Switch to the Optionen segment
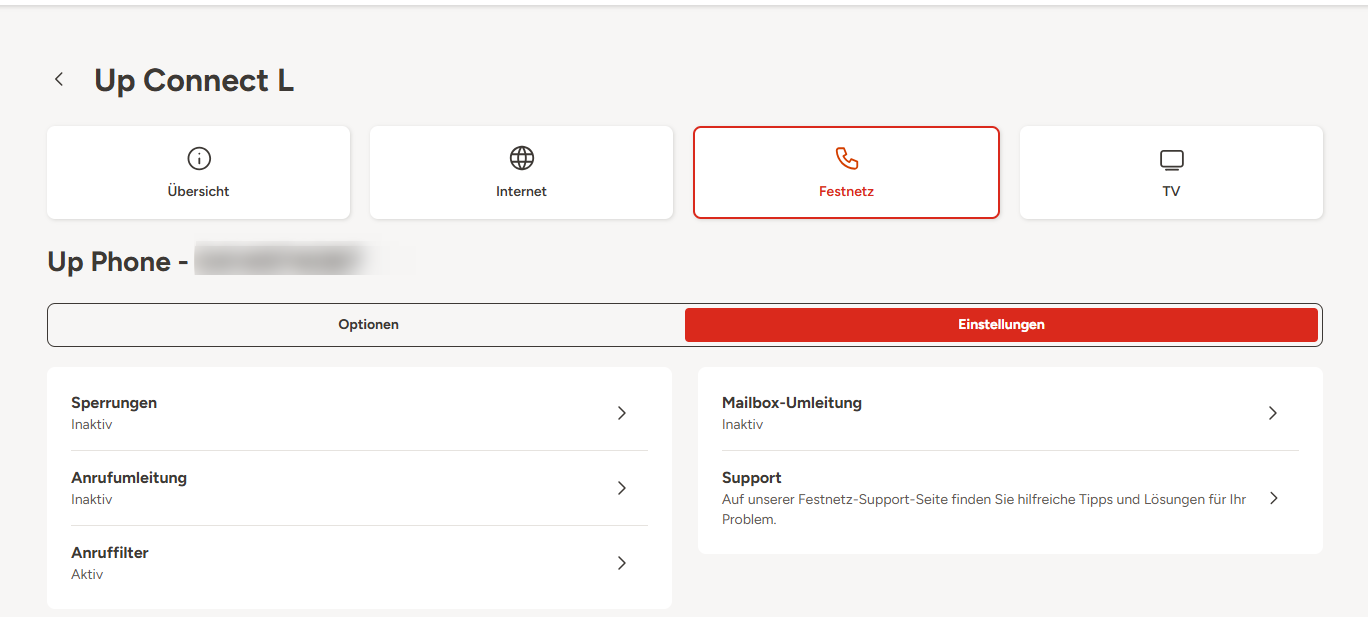 click(x=368, y=325)
